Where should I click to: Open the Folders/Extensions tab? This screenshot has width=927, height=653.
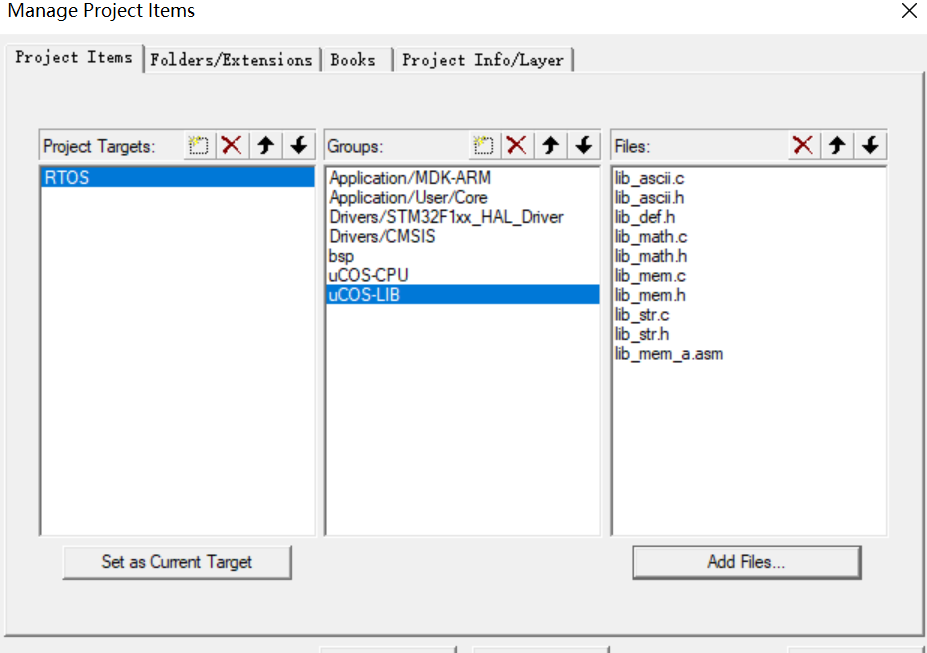coord(231,60)
